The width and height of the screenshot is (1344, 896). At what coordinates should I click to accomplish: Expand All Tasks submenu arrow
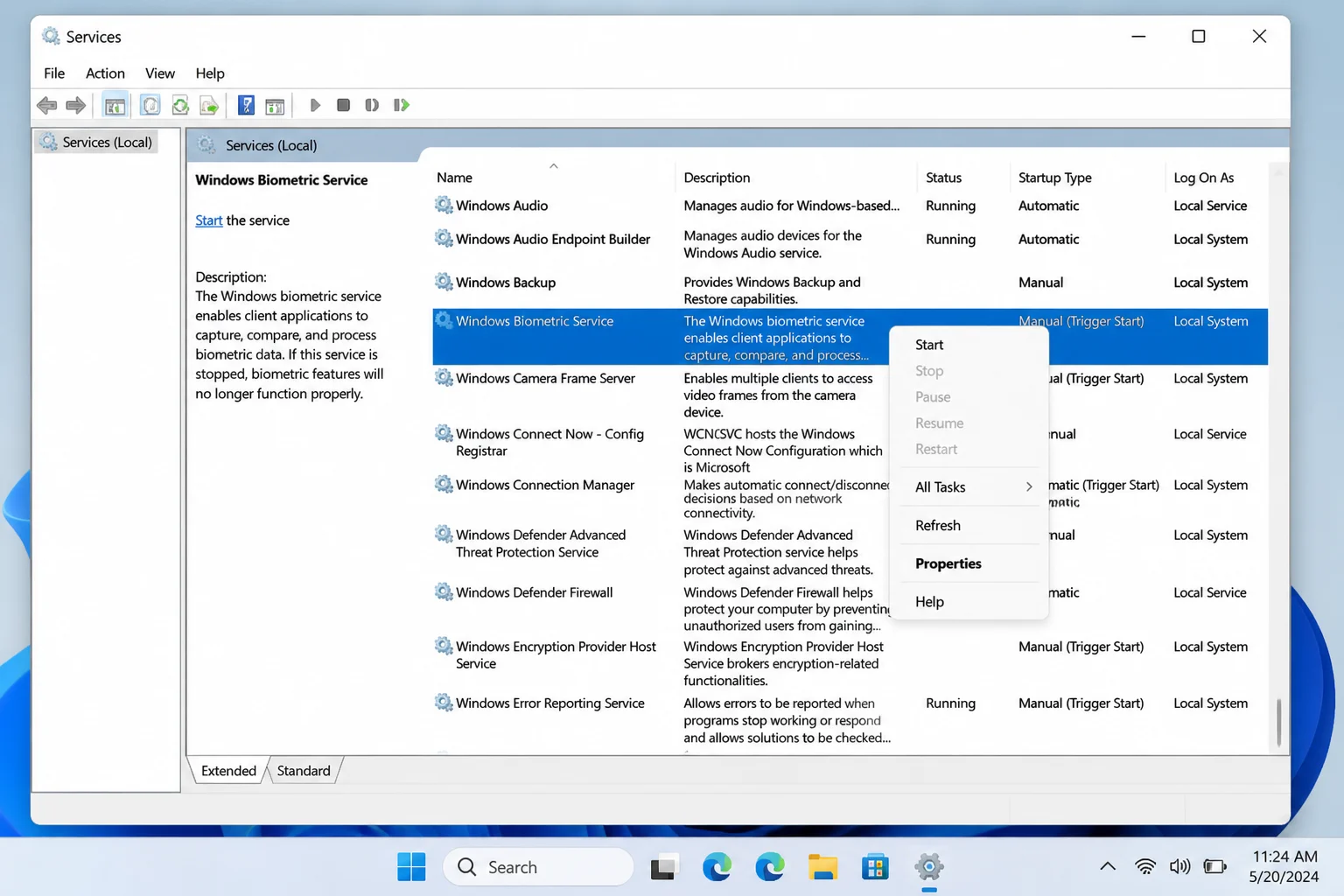pyautogui.click(x=1029, y=486)
